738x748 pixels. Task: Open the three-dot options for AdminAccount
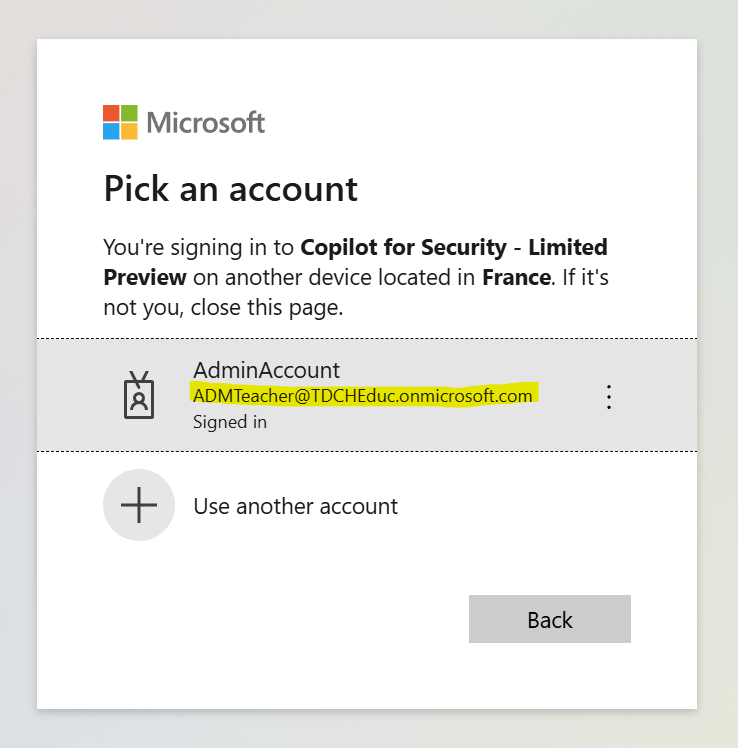pos(609,396)
